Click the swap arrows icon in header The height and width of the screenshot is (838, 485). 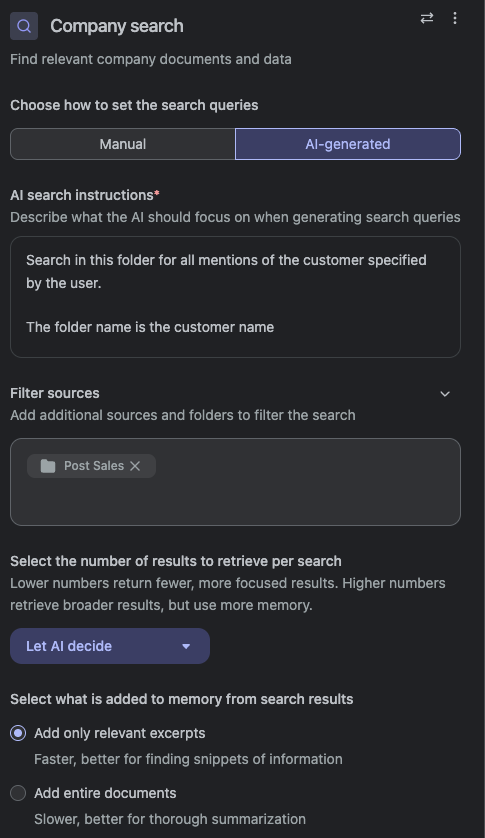coord(427,18)
